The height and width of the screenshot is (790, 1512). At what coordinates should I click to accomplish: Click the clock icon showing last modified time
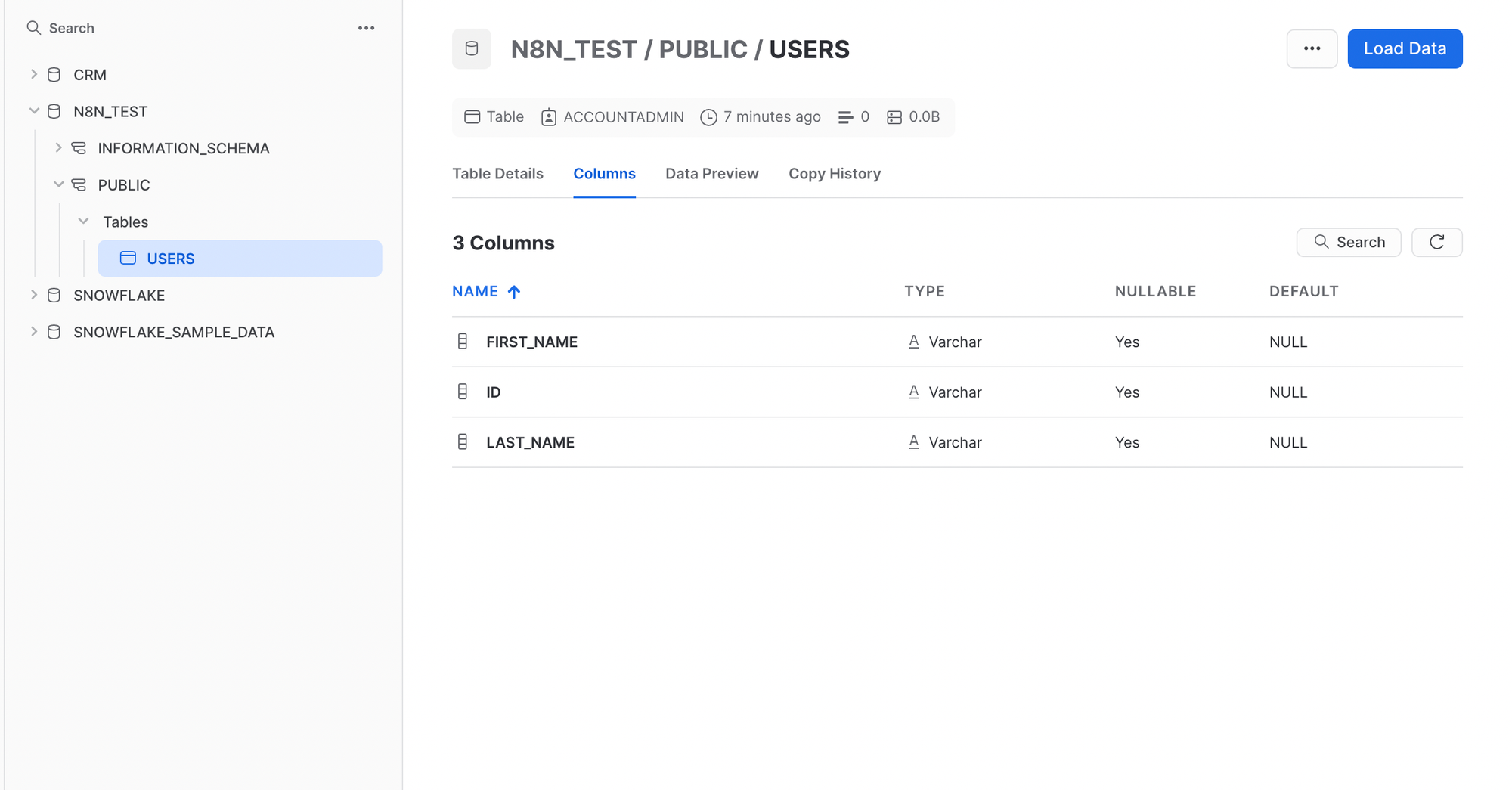[708, 117]
